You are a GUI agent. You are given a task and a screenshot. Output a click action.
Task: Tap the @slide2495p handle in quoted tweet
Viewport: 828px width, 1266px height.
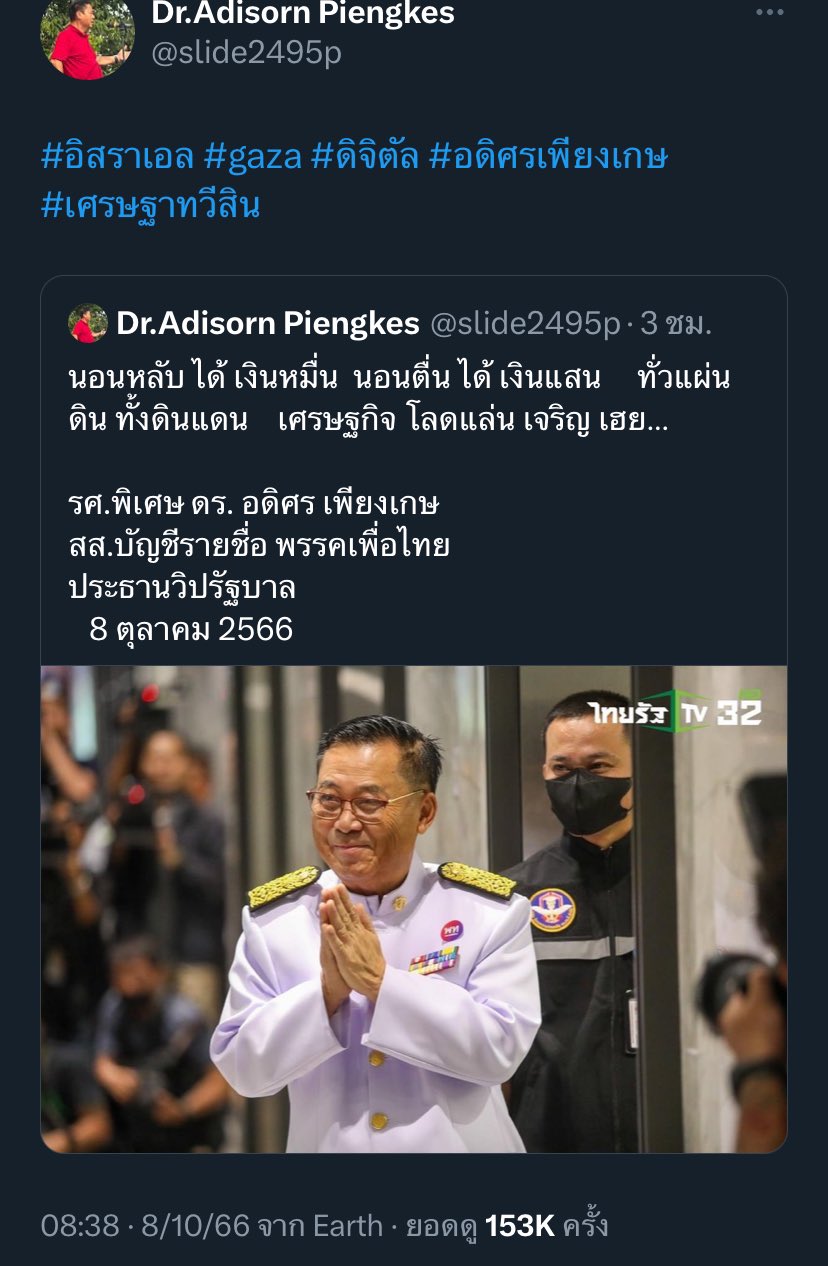point(526,323)
